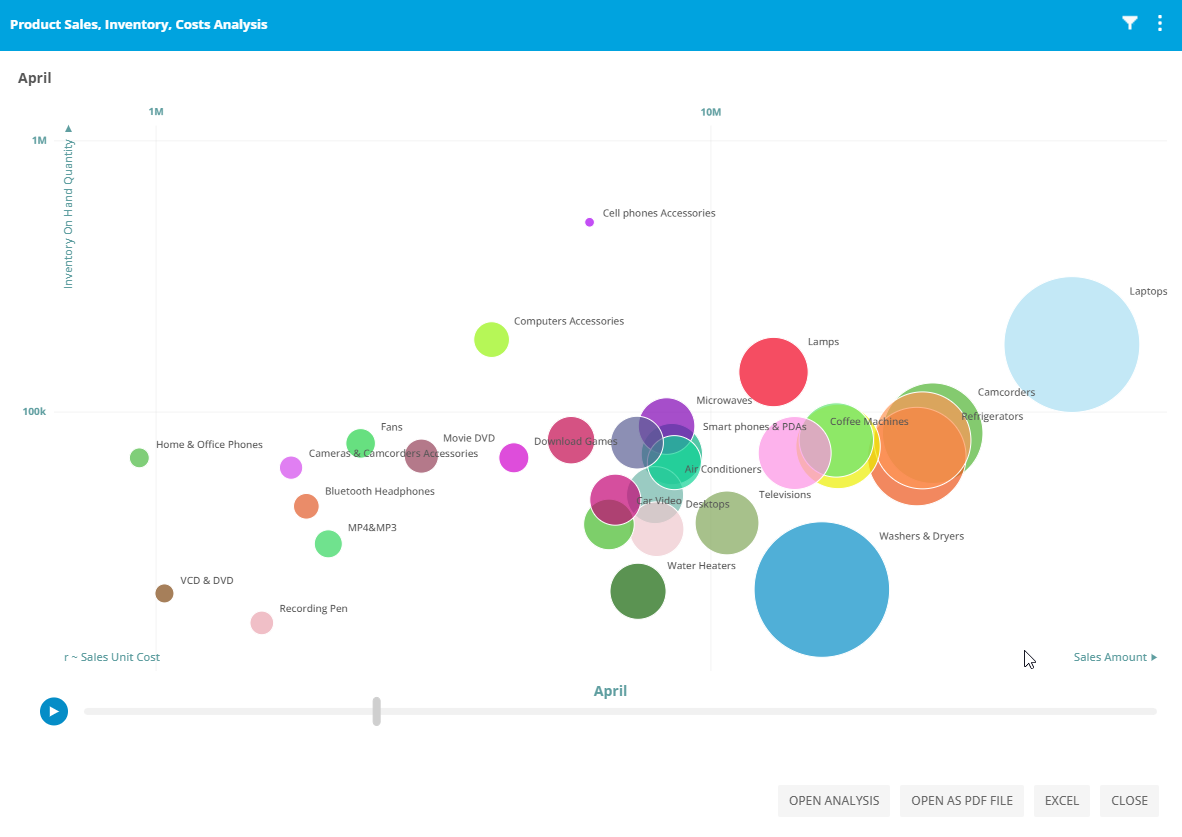The height and width of the screenshot is (837, 1182).
Task: Select the large Laptops bubble
Action: coord(1071,344)
